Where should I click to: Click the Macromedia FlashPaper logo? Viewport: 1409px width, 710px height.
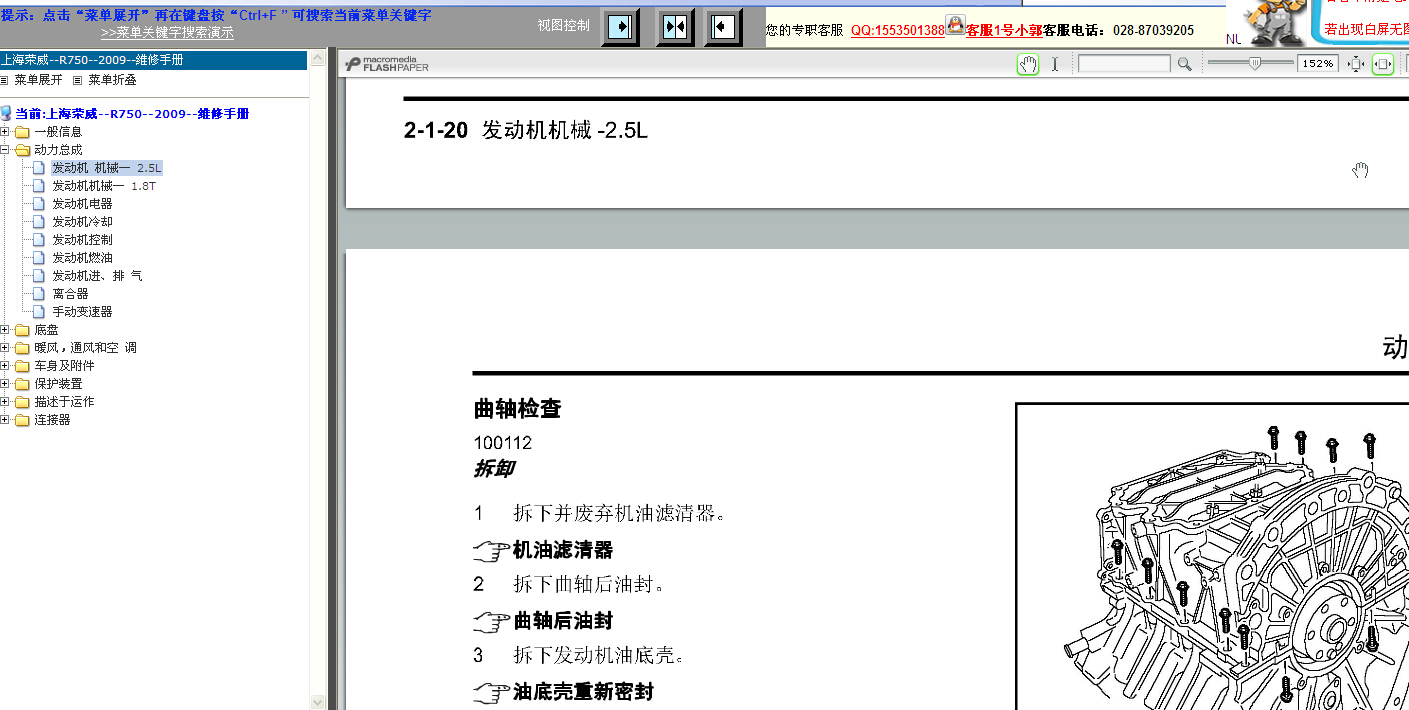coord(388,64)
